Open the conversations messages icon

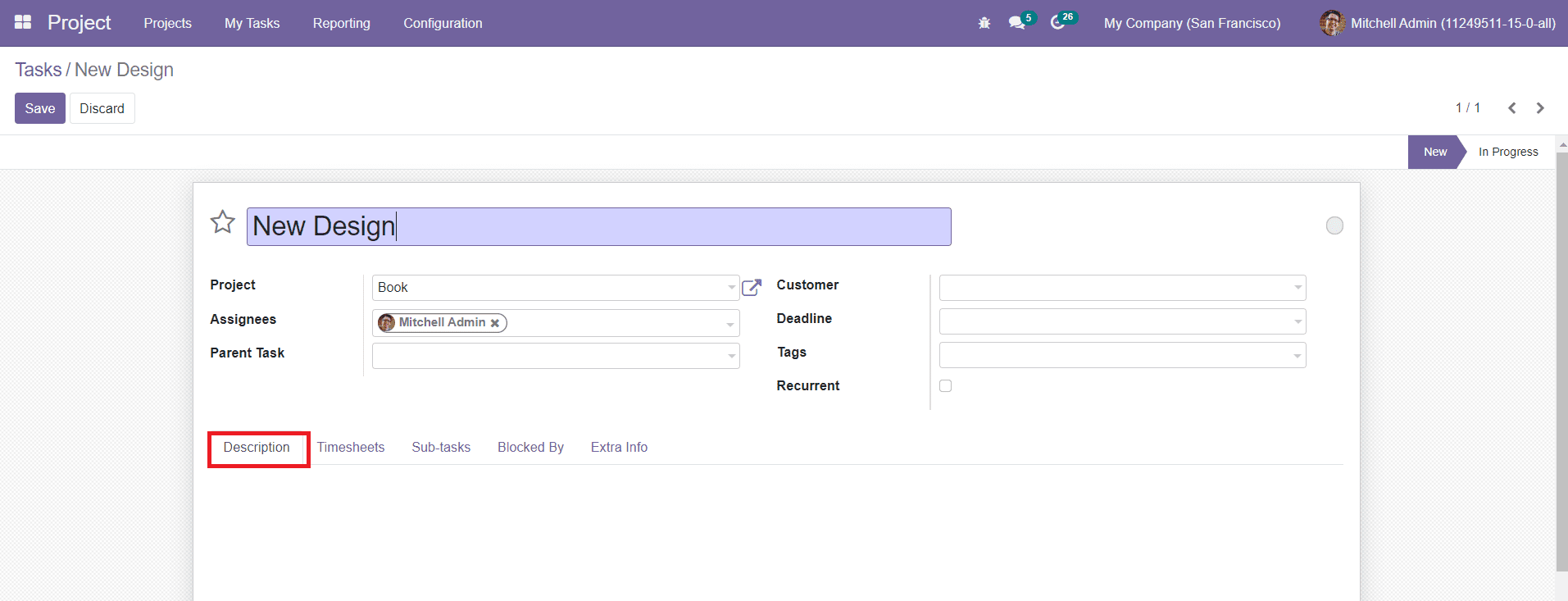click(1017, 23)
